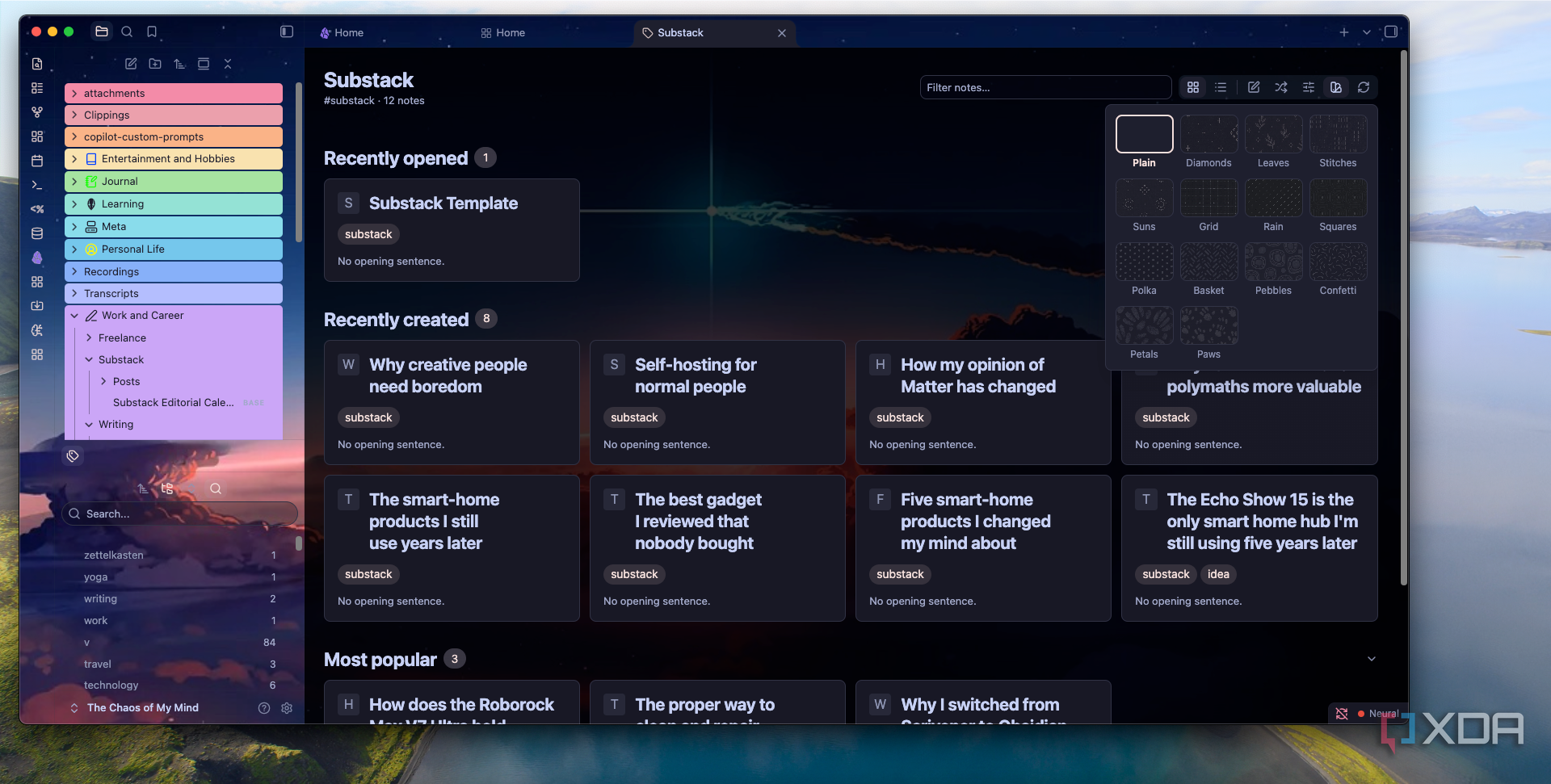Toggle the tags pane search icon
Viewport: 1551px width, 784px height.
[x=216, y=488]
